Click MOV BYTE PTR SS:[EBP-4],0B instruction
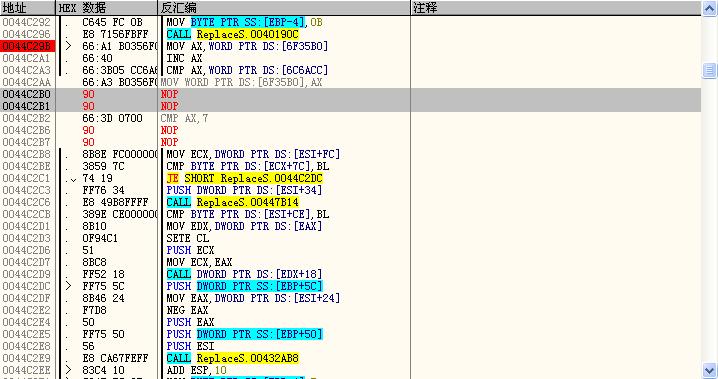718x379 pixels. [x=245, y=22]
